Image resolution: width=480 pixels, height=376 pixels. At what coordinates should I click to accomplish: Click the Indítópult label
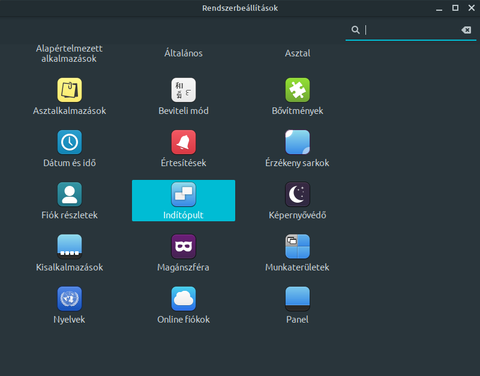(x=183, y=215)
